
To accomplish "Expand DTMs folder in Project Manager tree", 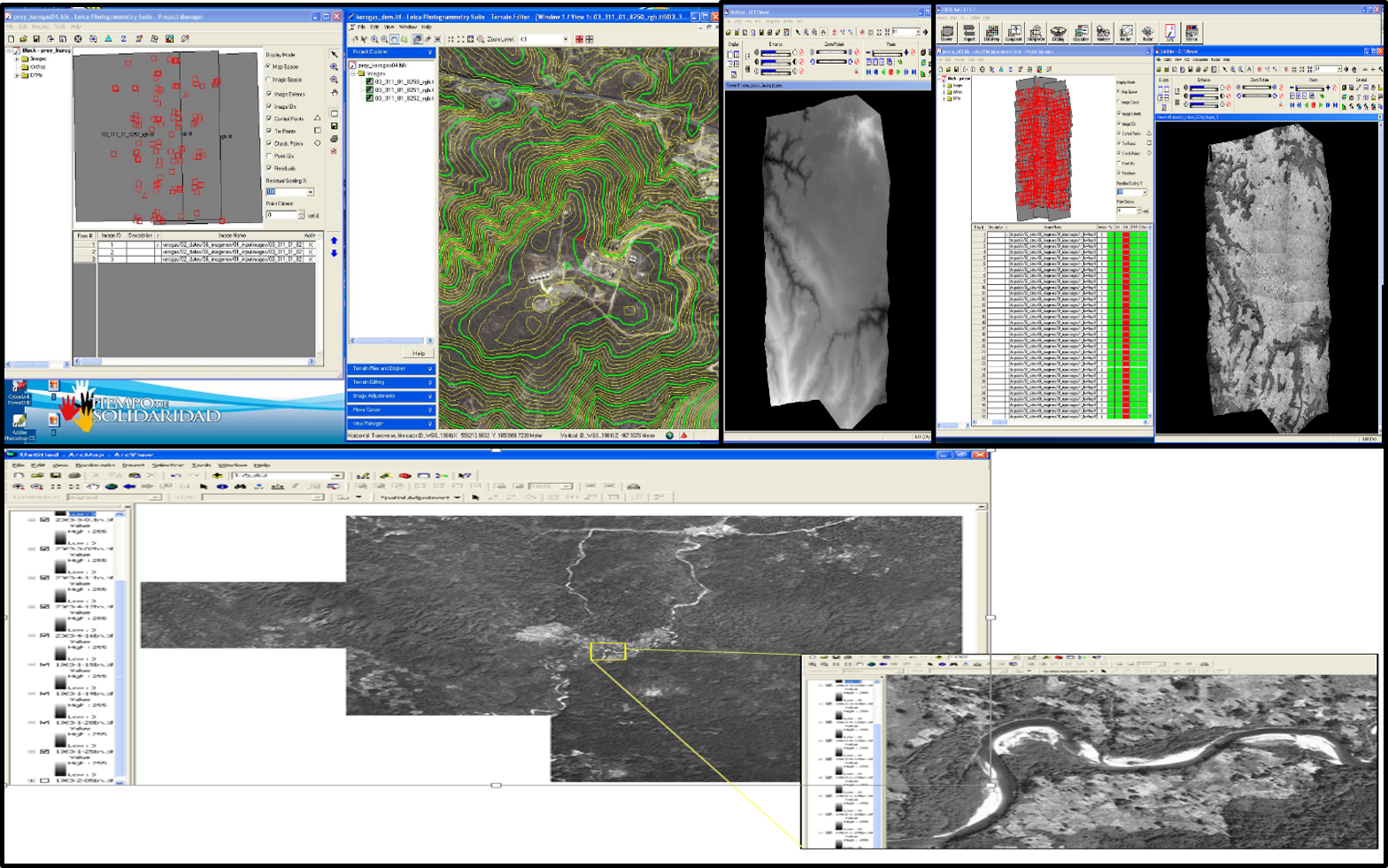I will pos(17,75).
